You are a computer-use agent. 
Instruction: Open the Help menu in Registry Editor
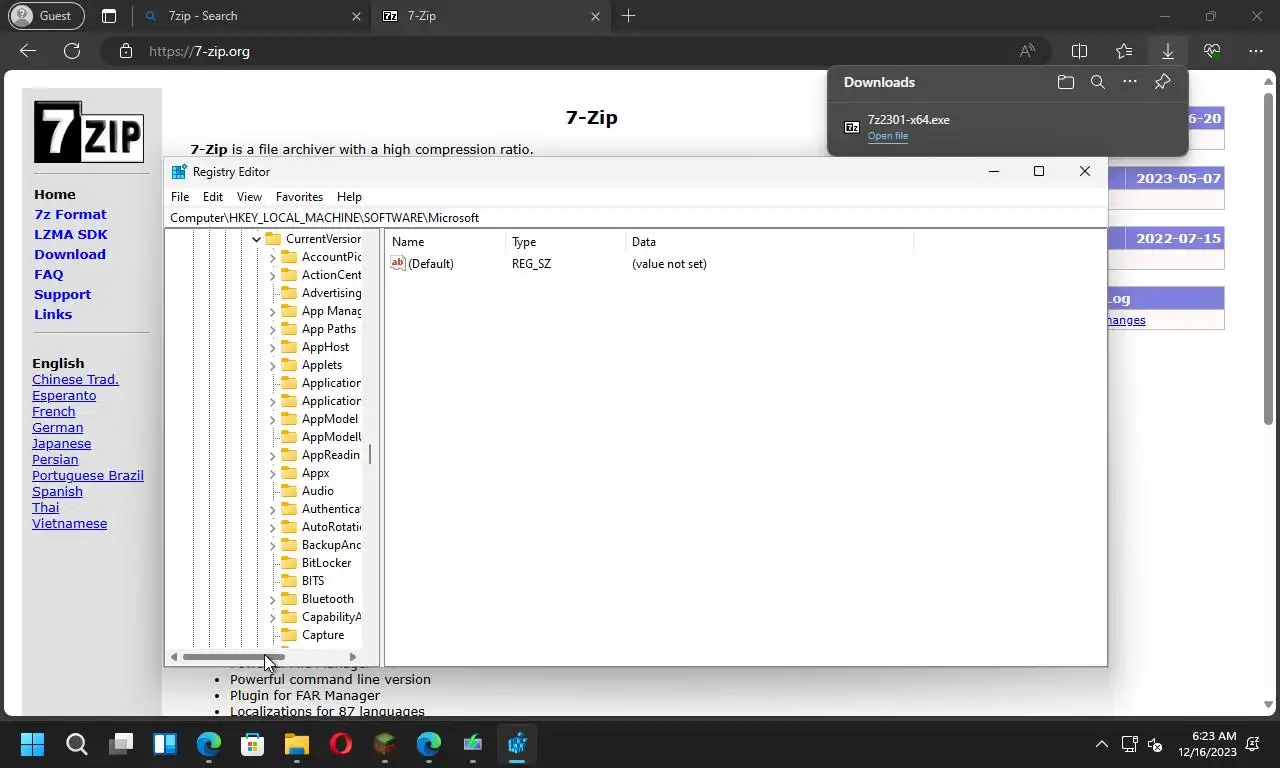pos(349,197)
